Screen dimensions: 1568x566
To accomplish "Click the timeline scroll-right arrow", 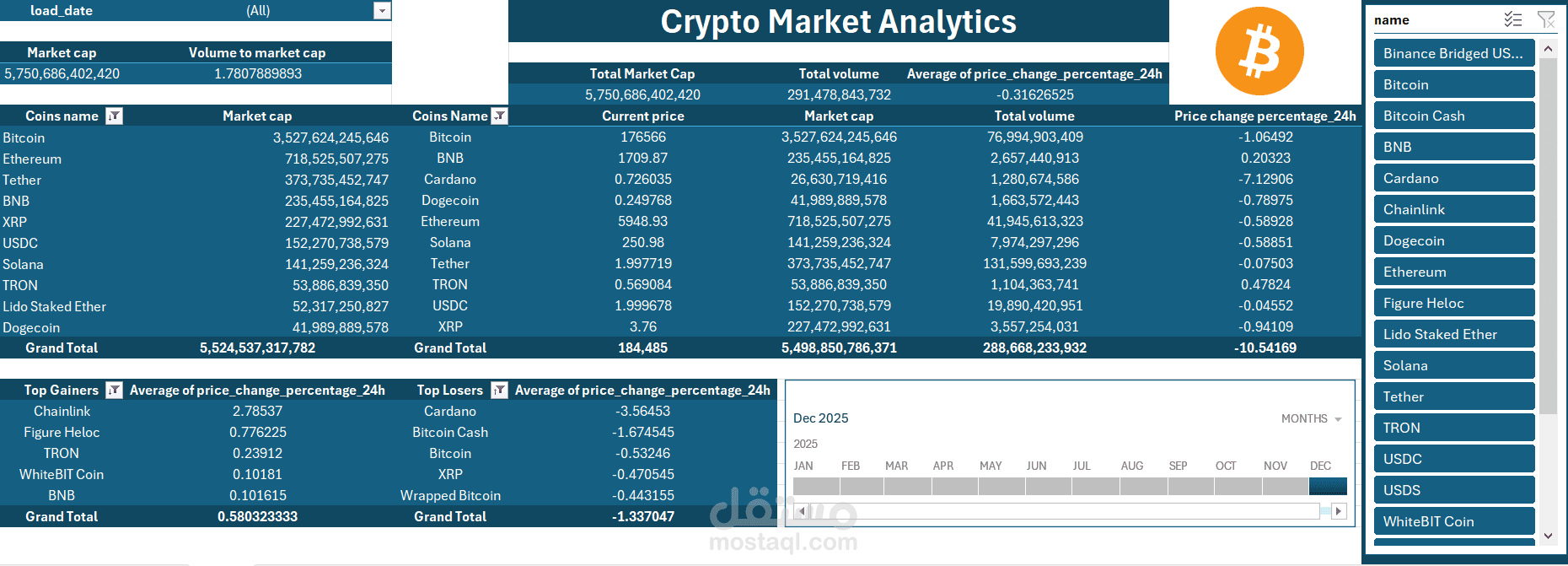I will pos(1338,510).
